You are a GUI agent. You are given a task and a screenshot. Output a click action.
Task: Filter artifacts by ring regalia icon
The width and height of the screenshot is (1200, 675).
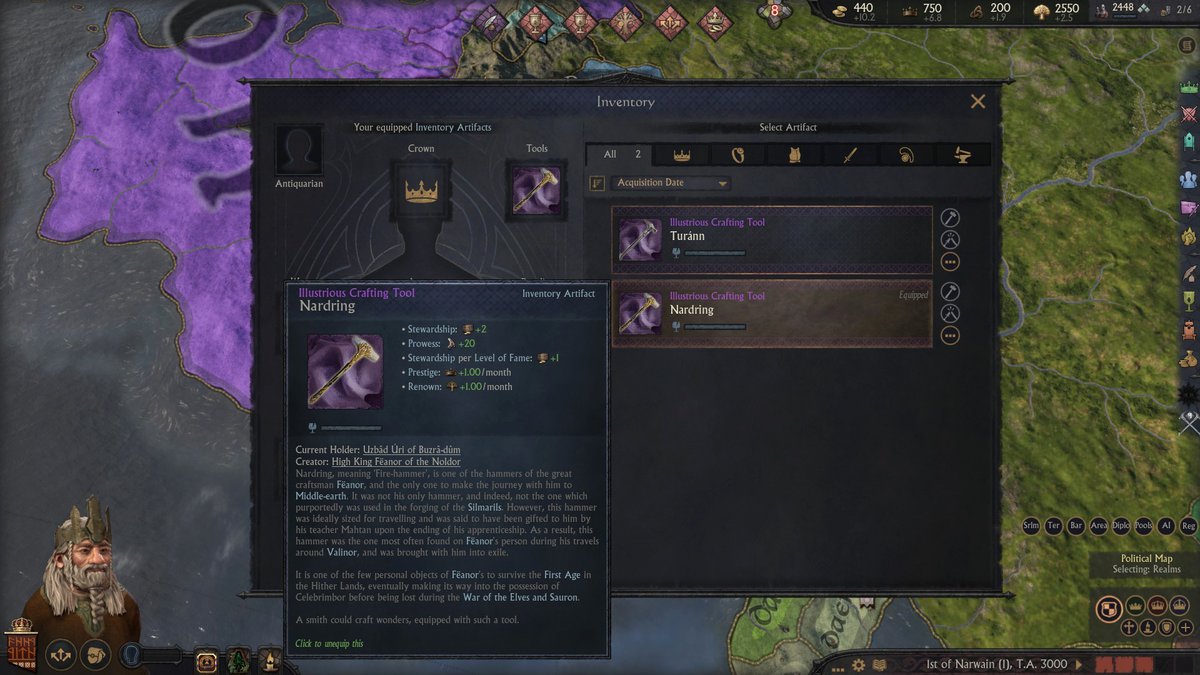pyautogui.click(x=738, y=155)
